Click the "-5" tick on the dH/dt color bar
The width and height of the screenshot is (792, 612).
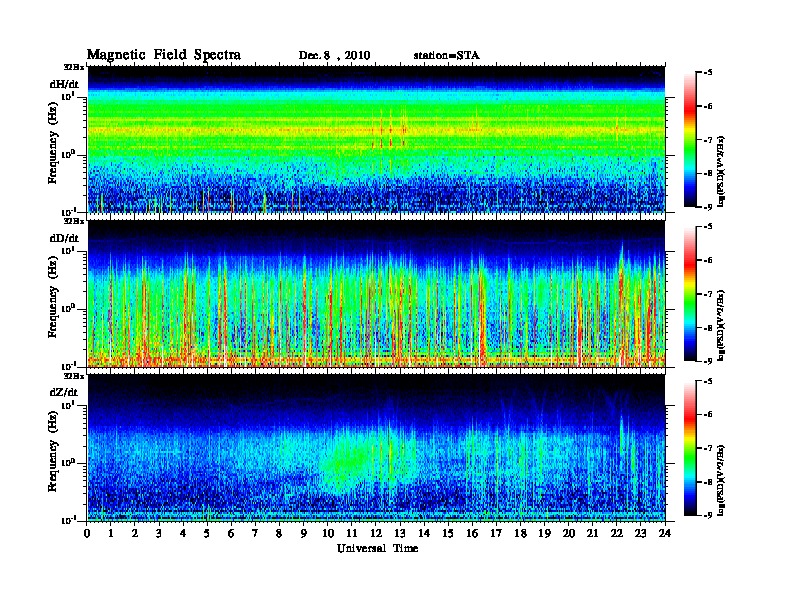[x=708, y=73]
